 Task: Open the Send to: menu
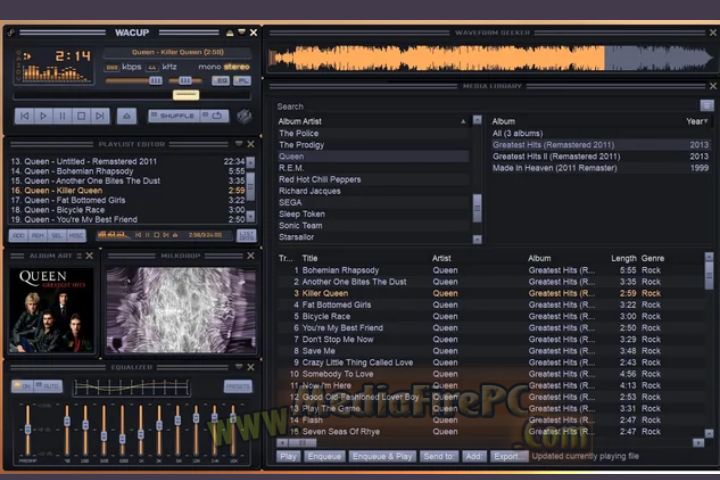click(x=439, y=456)
